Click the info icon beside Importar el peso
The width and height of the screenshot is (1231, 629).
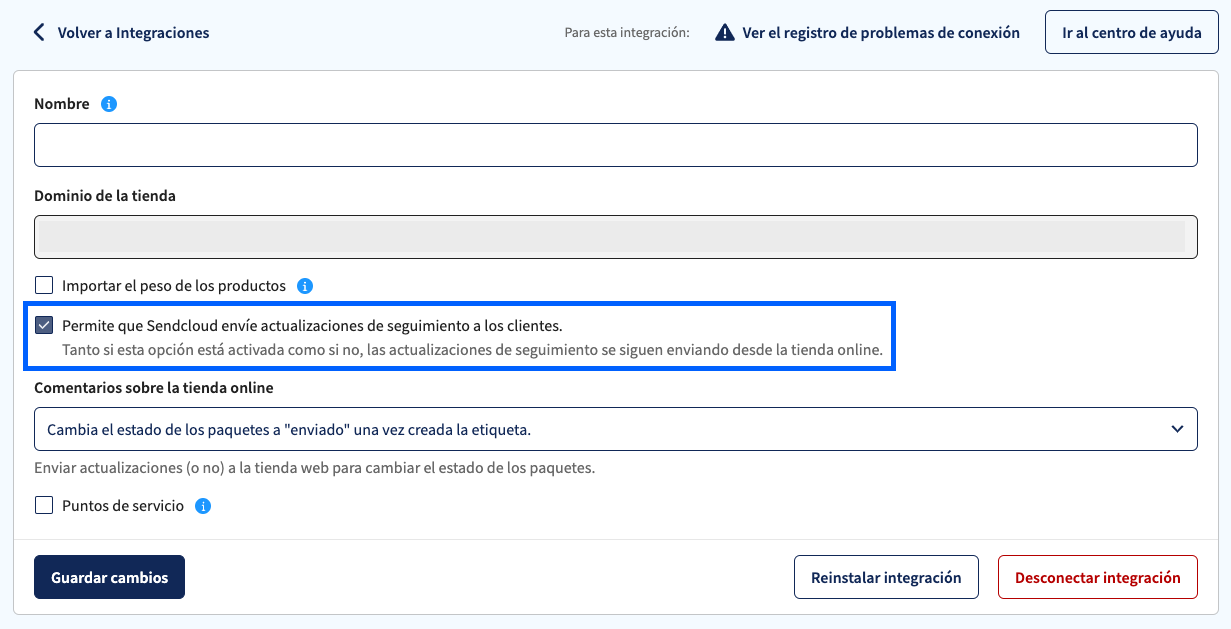[306, 286]
